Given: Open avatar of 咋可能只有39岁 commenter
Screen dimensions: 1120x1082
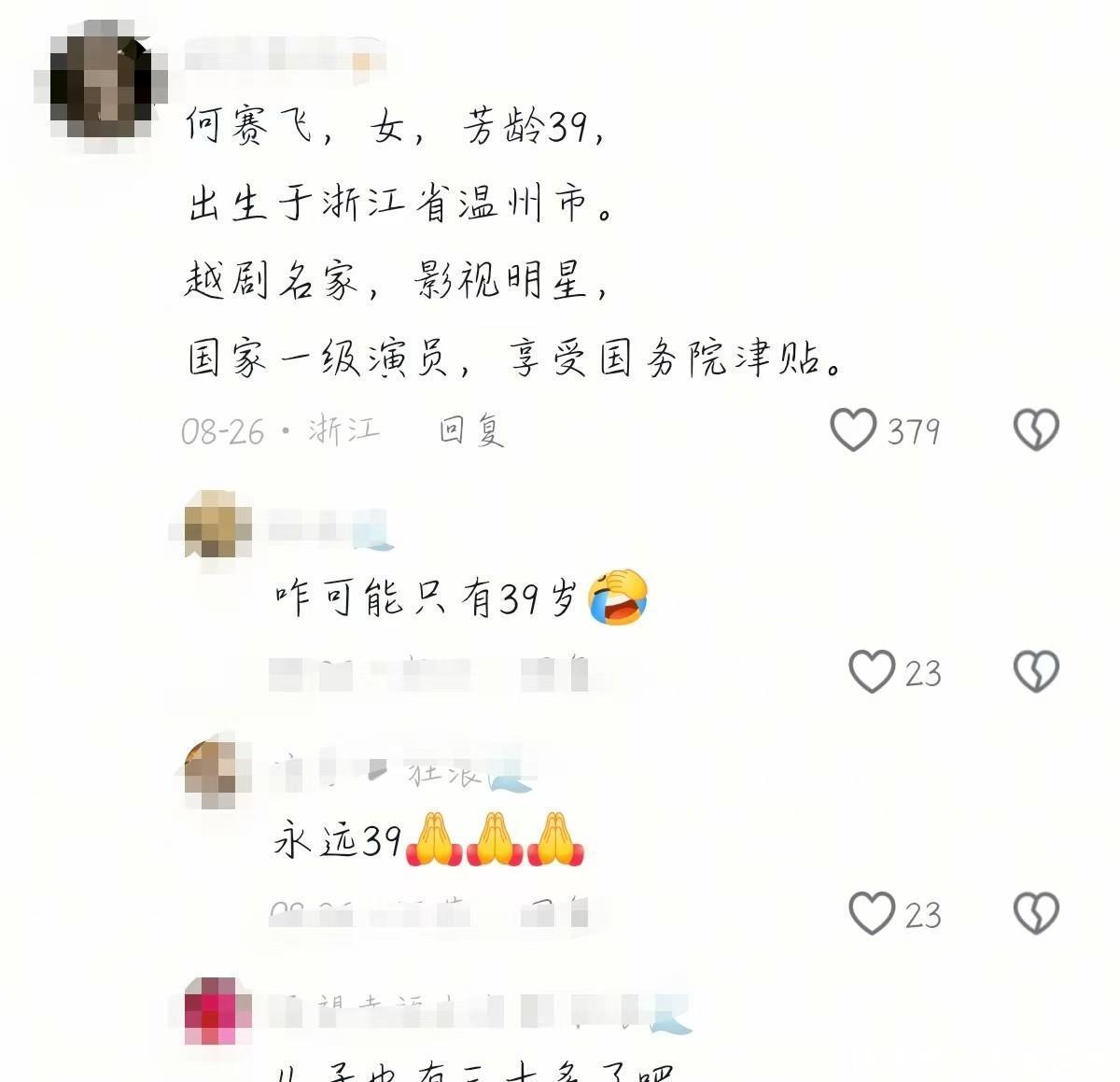Looking at the screenshot, I should coord(214,526).
